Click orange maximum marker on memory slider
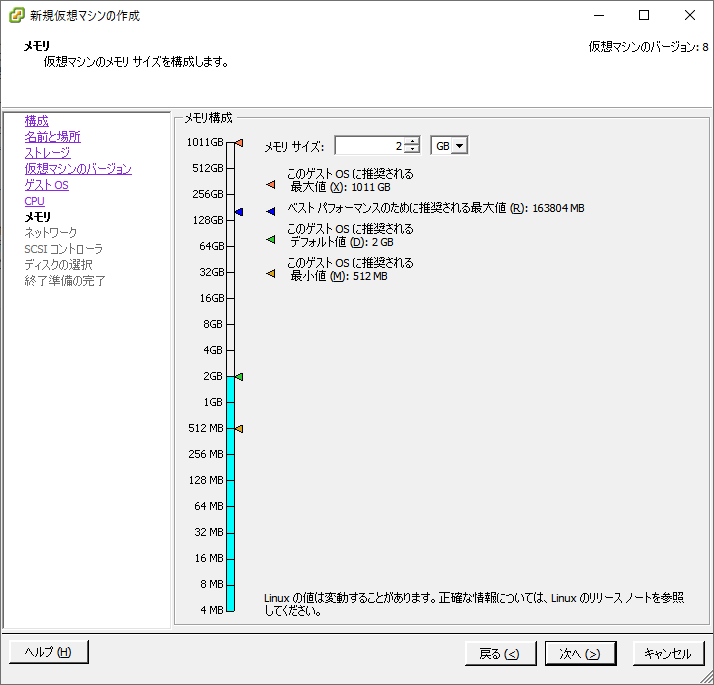Viewport: 714px width, 685px height. [239, 143]
